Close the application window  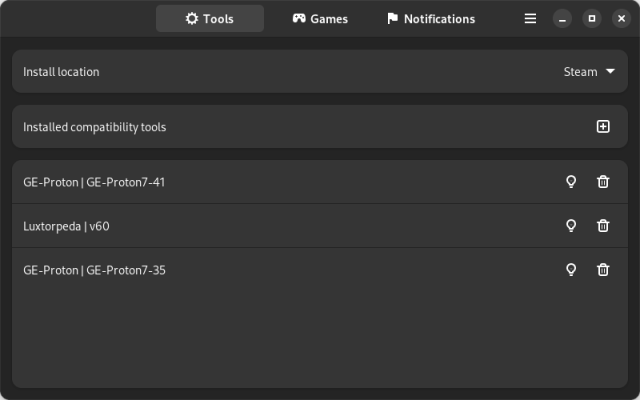point(619,18)
